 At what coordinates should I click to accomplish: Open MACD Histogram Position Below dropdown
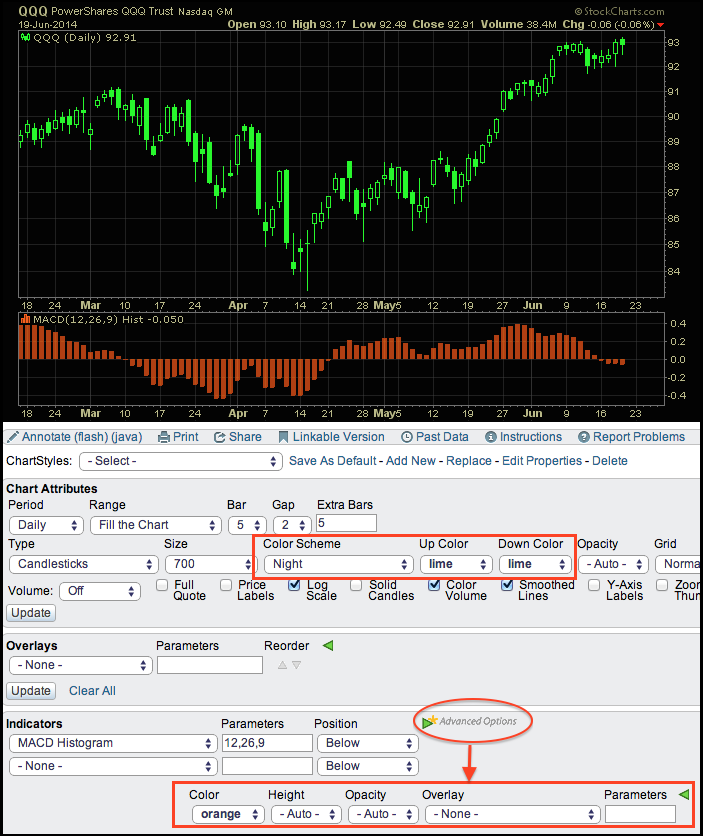click(368, 743)
